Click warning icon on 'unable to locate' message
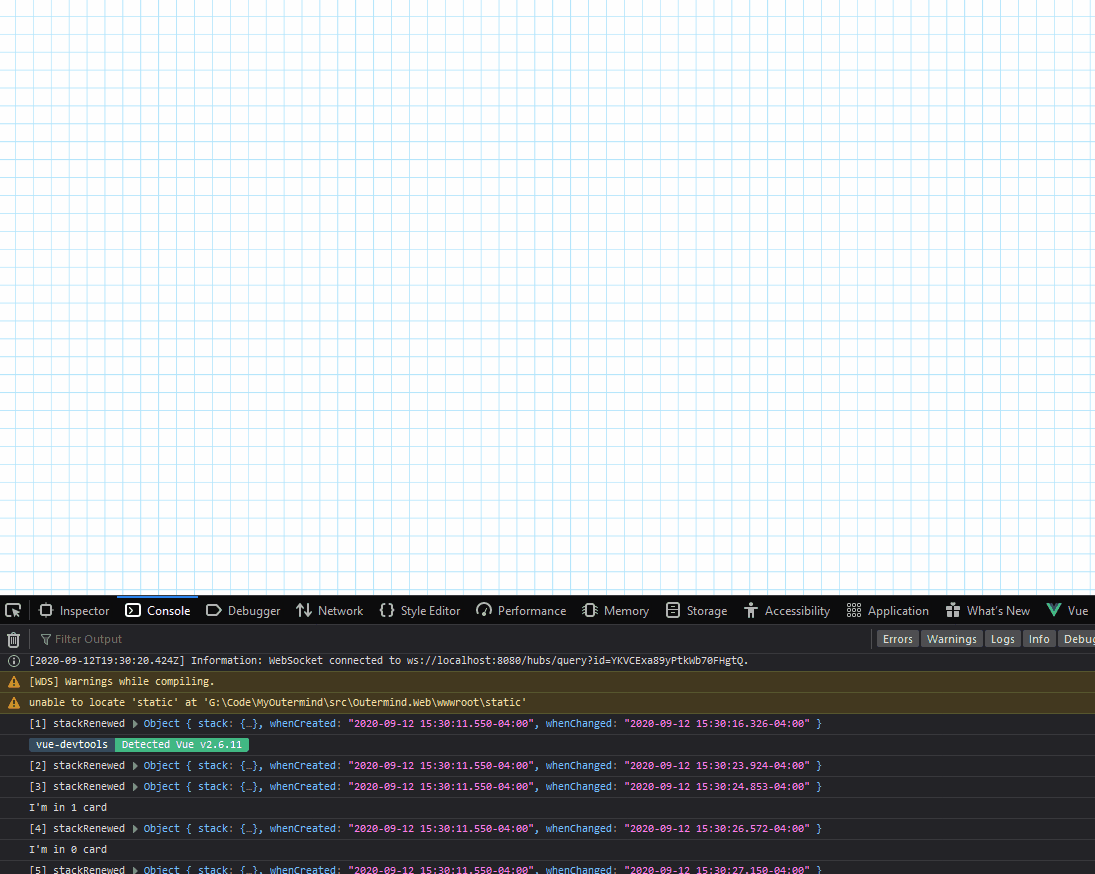 14,703
